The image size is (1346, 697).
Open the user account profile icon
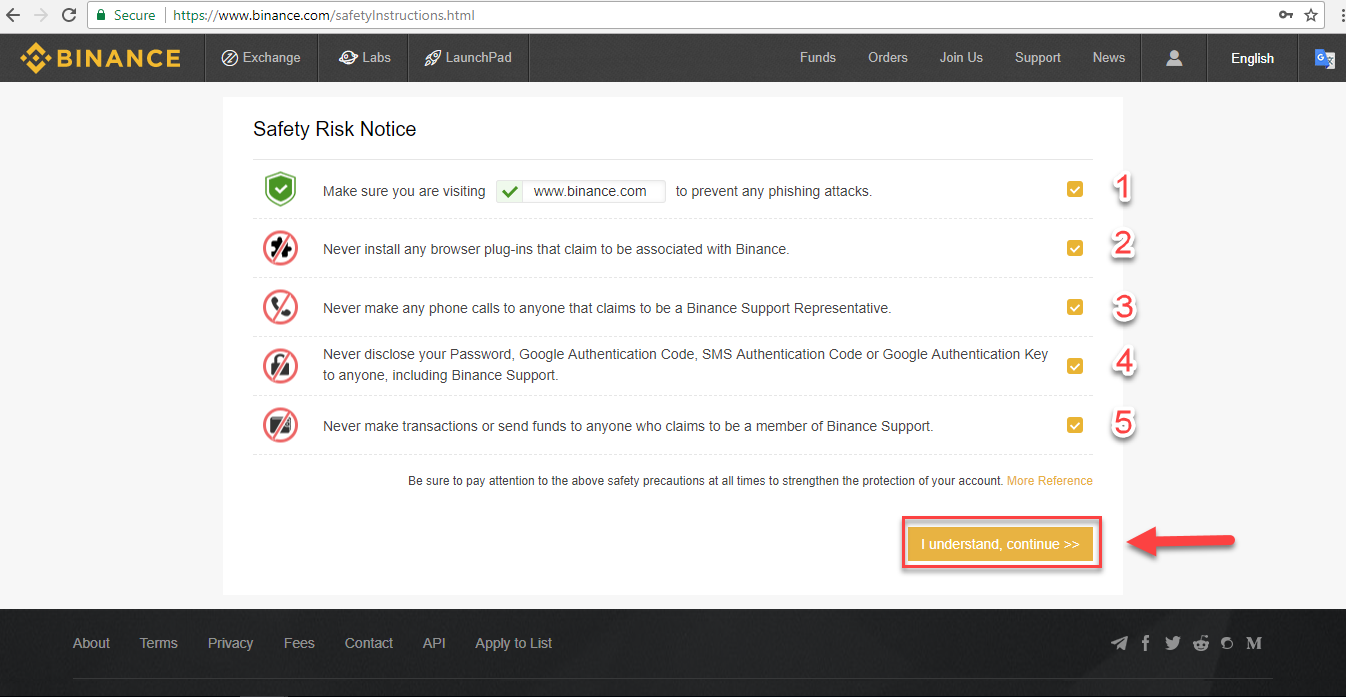(1174, 58)
